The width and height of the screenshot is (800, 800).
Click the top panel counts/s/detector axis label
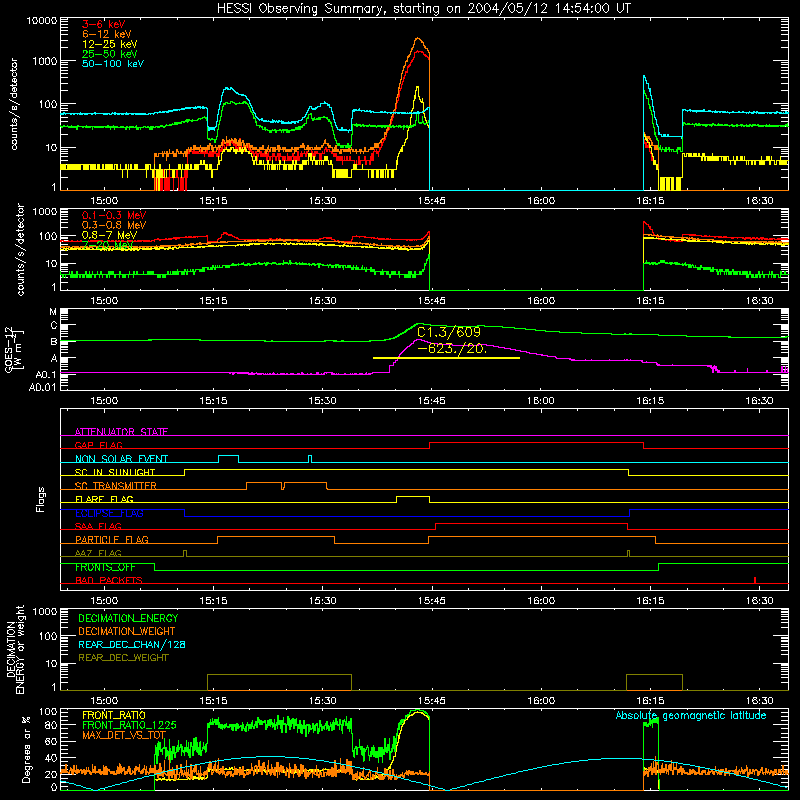tap(14, 104)
